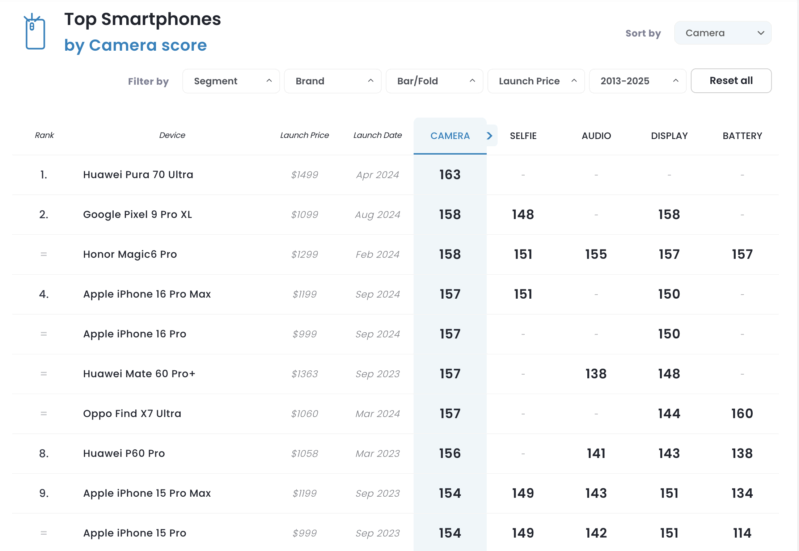Click the Reset all button
Image resolution: width=799 pixels, height=551 pixels.
pos(731,81)
